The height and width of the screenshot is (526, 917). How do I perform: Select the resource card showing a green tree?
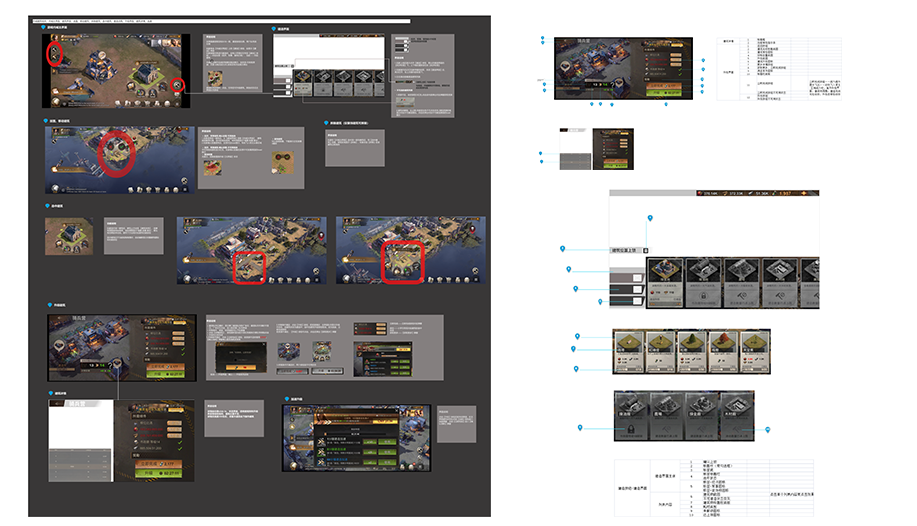(x=691, y=351)
